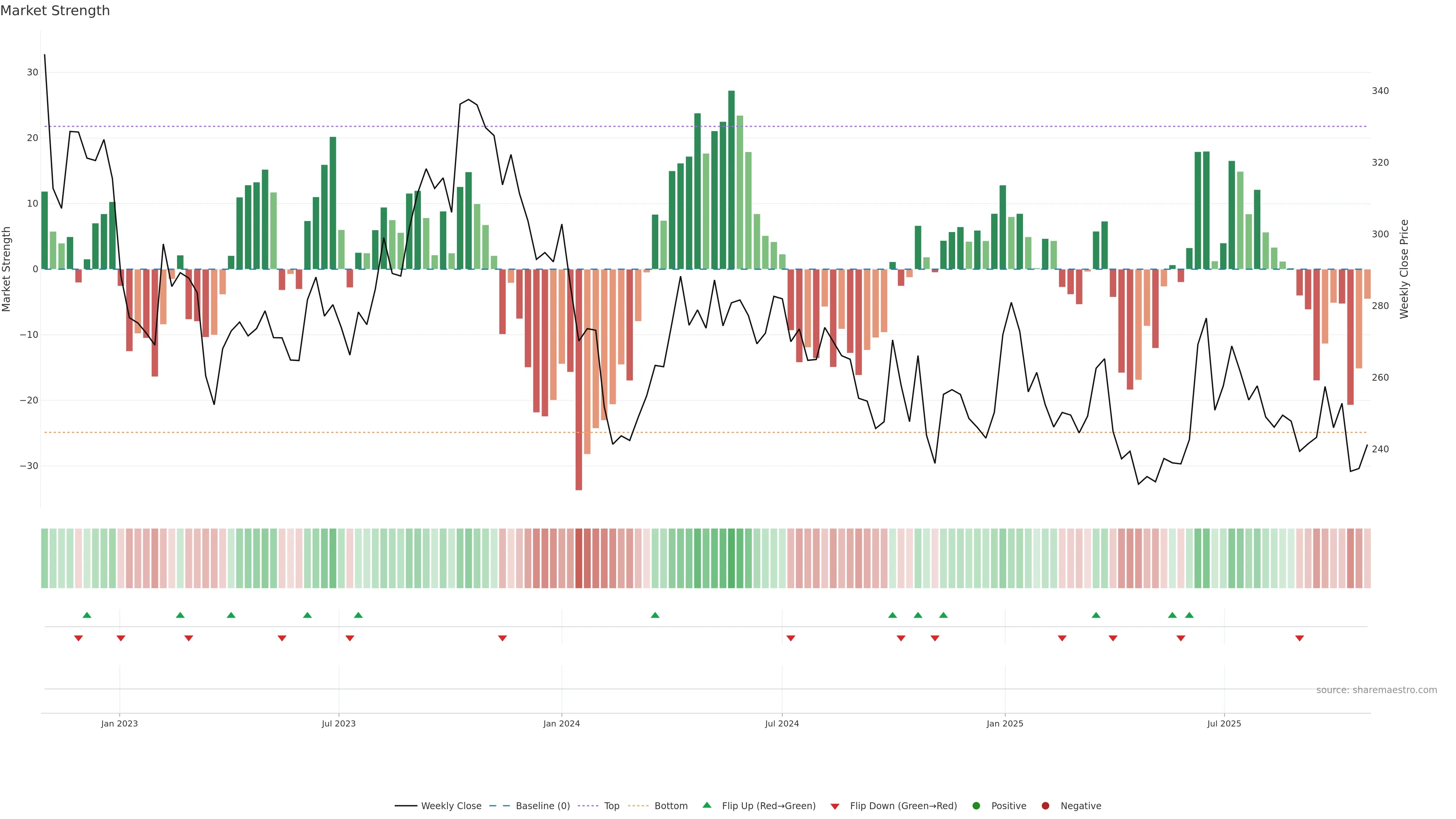The height and width of the screenshot is (819, 1456).
Task: Click the red Flip Down legend triangle
Action: pos(835,806)
